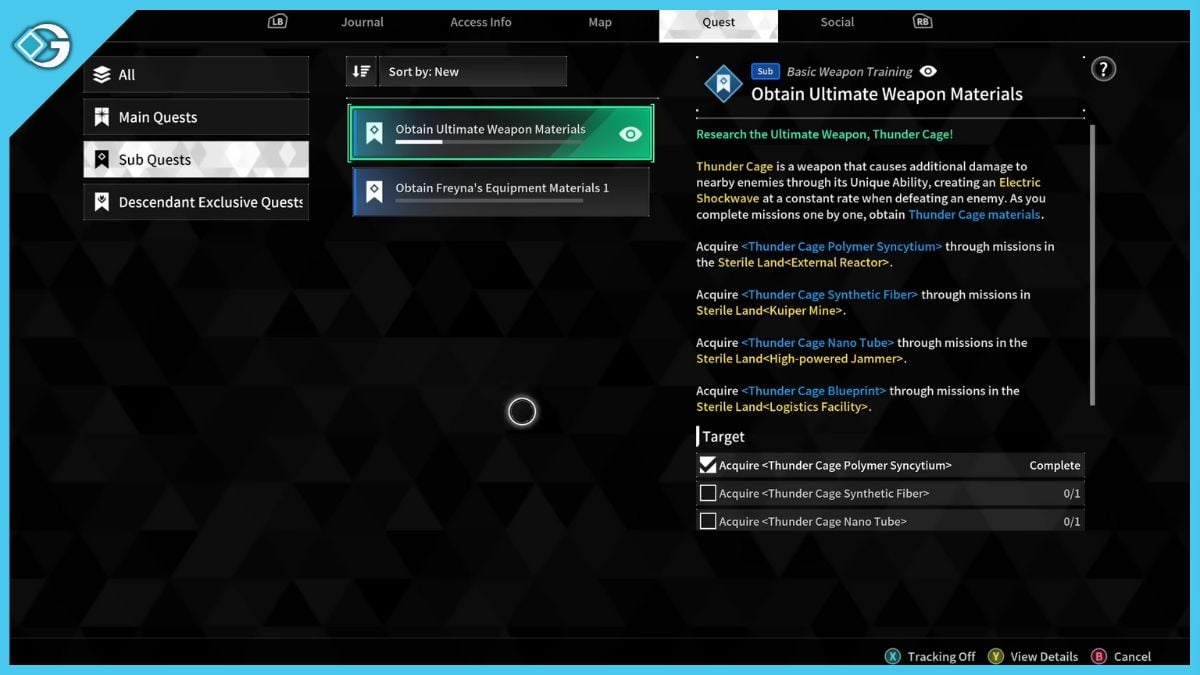Image resolution: width=1200 pixels, height=675 pixels.
Task: Click the site logo in top-left corner
Action: point(41,45)
